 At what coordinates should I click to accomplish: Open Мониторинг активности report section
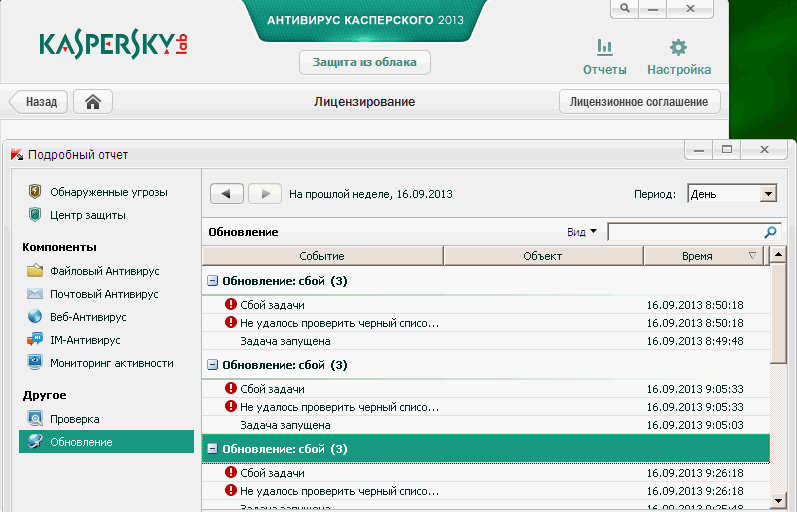(x=111, y=363)
